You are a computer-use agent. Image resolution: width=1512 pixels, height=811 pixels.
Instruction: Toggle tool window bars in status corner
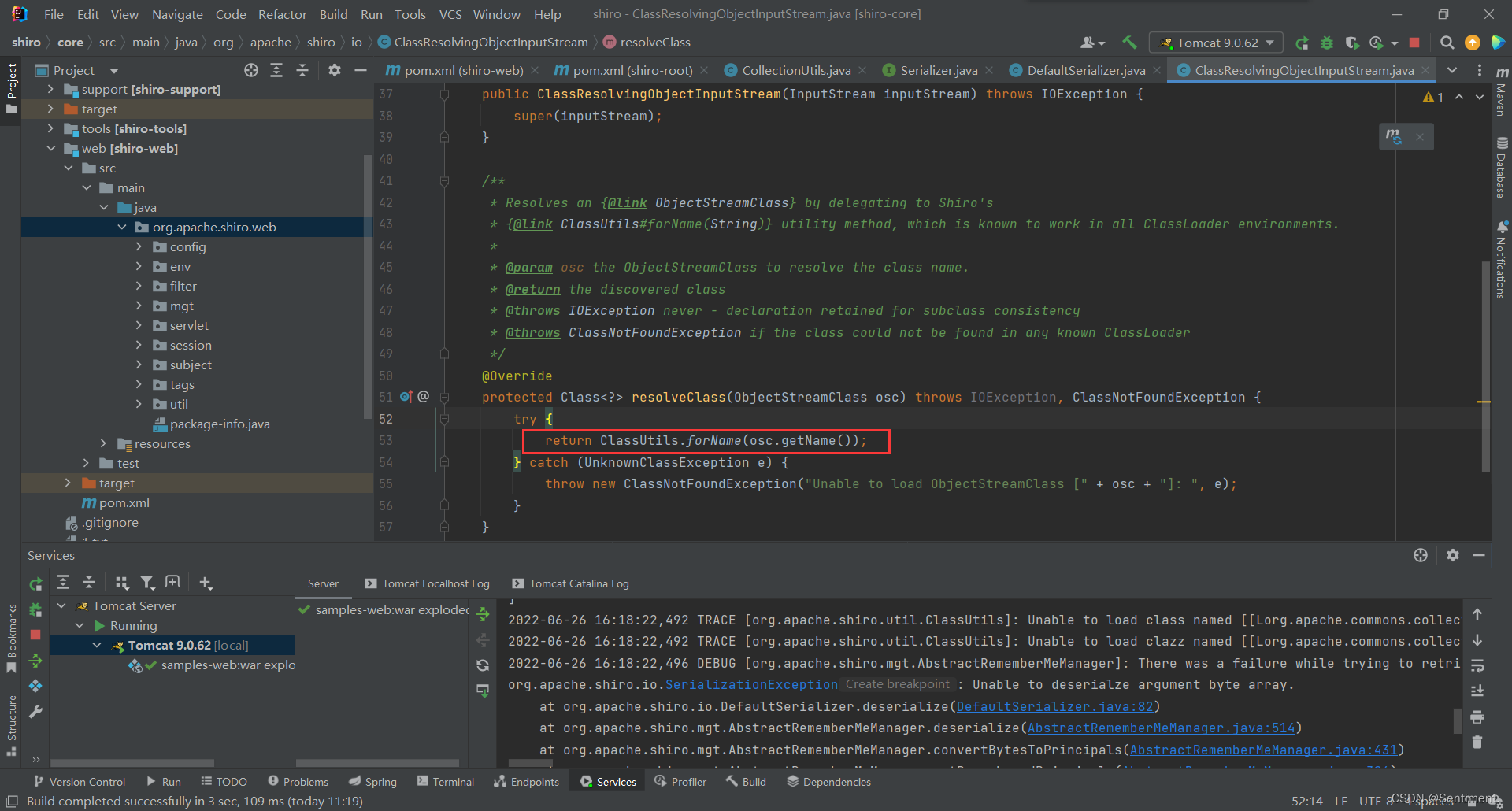(11, 801)
